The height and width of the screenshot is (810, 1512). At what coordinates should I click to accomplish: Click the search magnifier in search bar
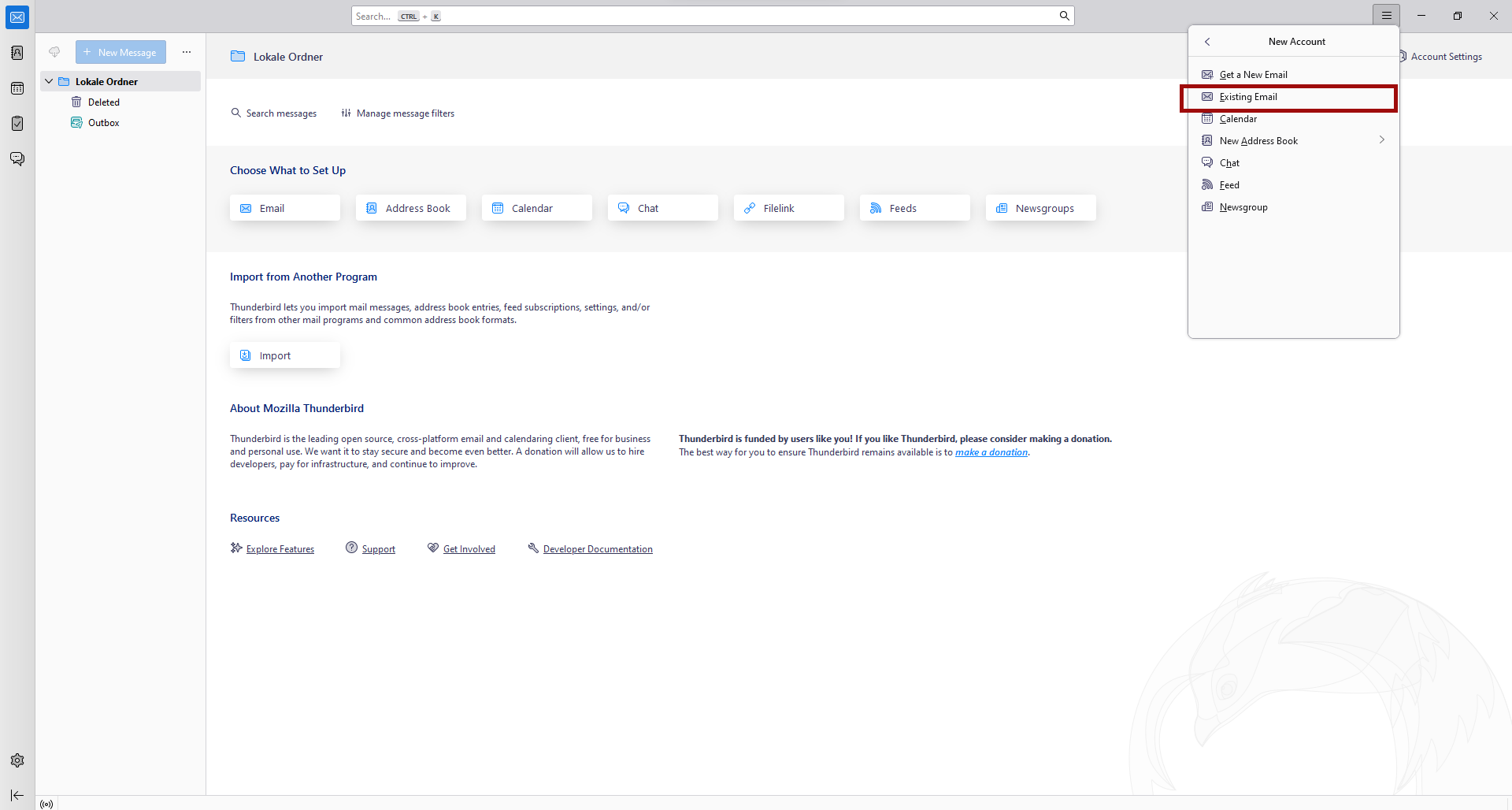click(x=1064, y=16)
